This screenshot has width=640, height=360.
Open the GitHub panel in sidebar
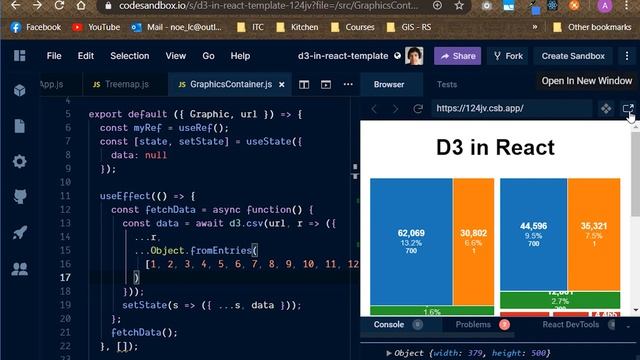[20, 197]
